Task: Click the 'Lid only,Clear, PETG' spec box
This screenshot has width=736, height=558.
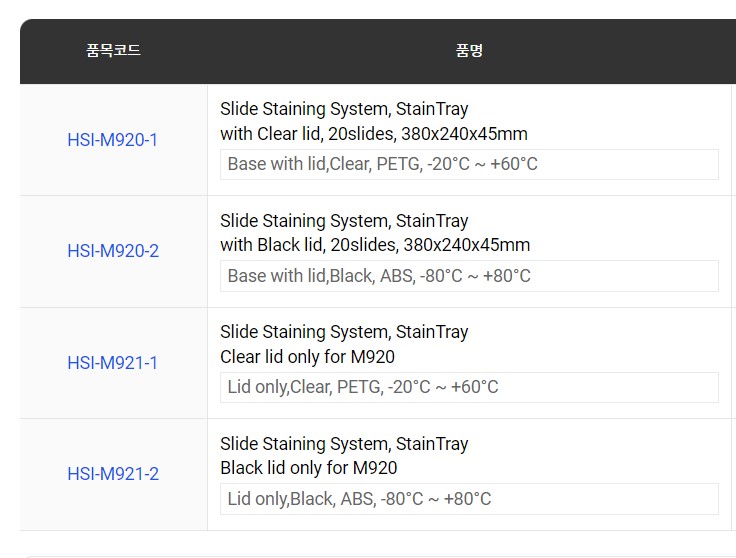Action: tap(469, 387)
